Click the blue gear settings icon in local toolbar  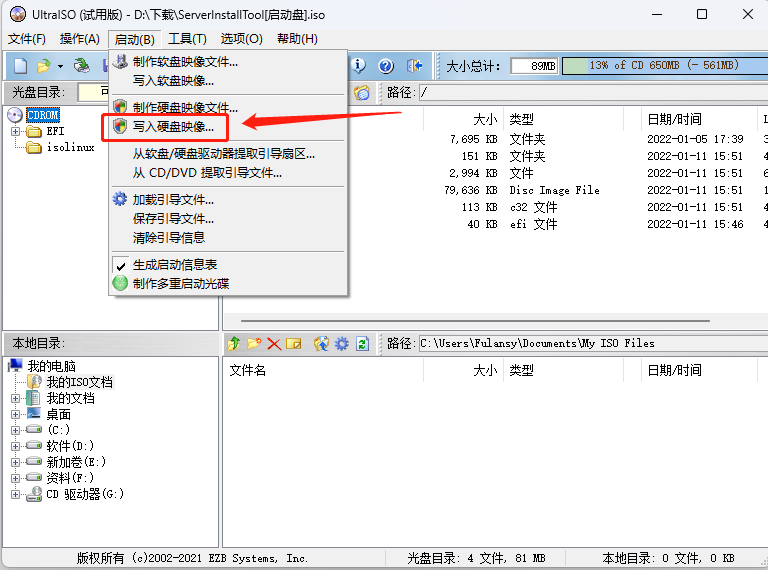click(341, 344)
